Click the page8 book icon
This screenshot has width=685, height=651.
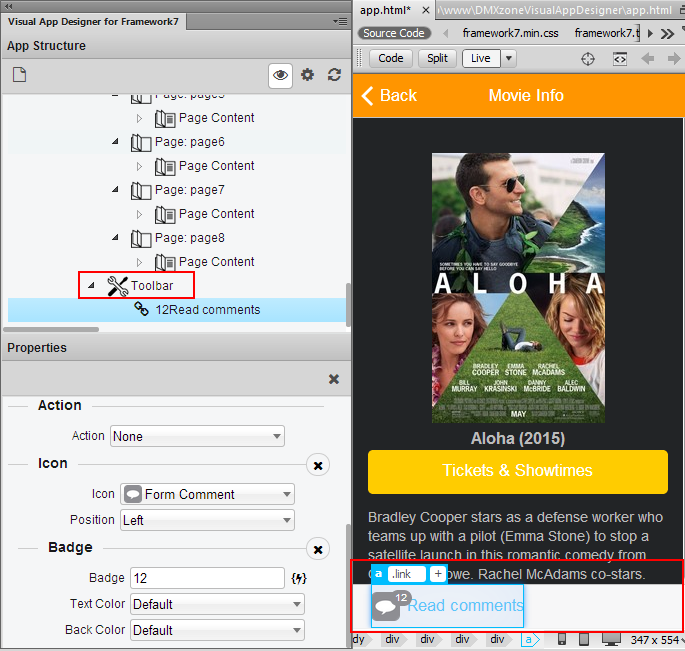(x=141, y=239)
